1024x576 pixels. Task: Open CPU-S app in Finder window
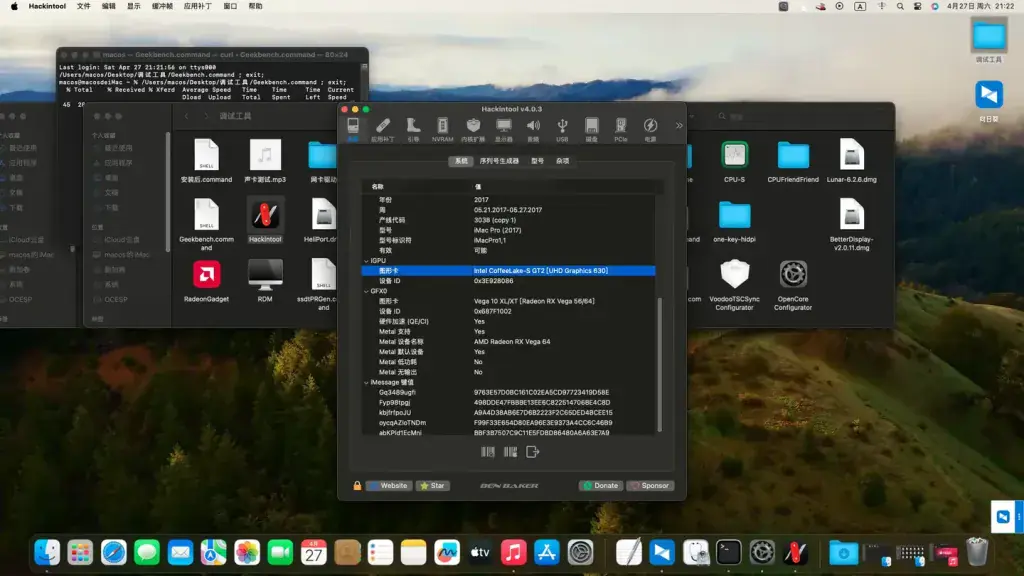pos(734,161)
